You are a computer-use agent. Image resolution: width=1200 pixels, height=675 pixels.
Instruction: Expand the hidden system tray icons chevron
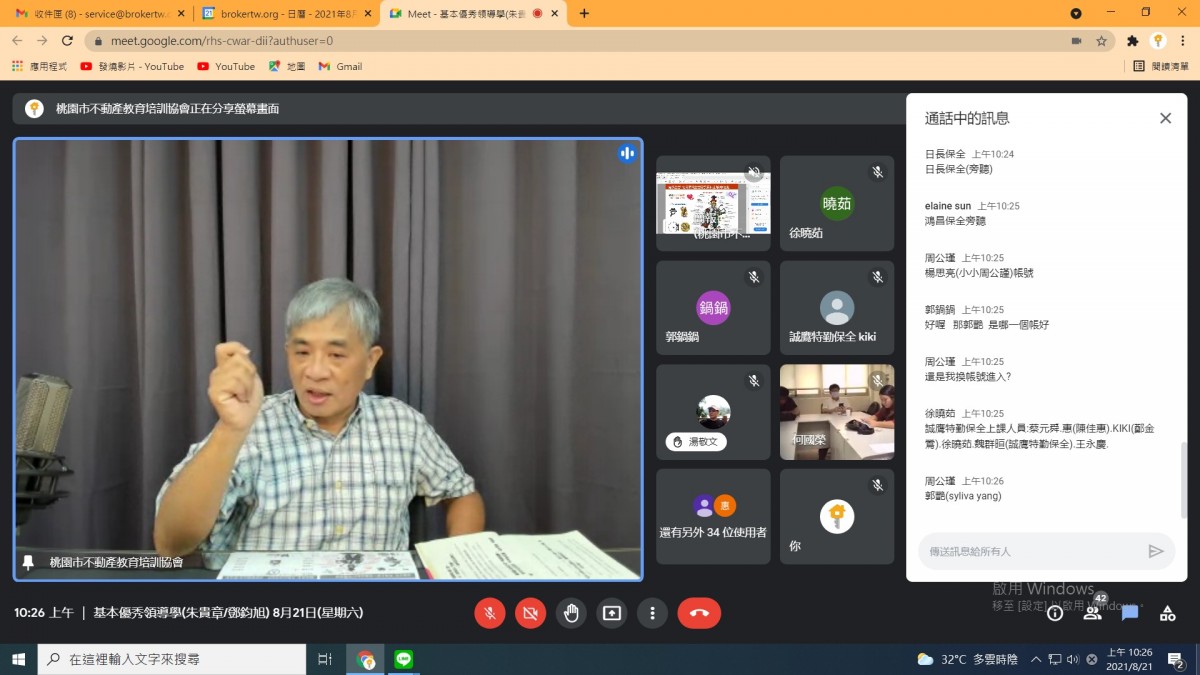click(1036, 660)
